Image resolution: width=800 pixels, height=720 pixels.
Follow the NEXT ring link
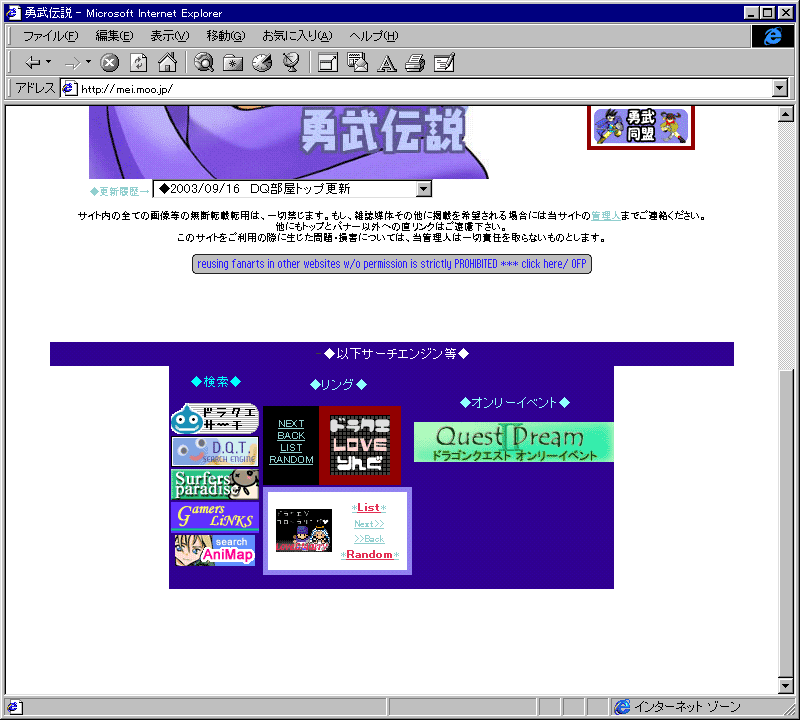point(291,424)
